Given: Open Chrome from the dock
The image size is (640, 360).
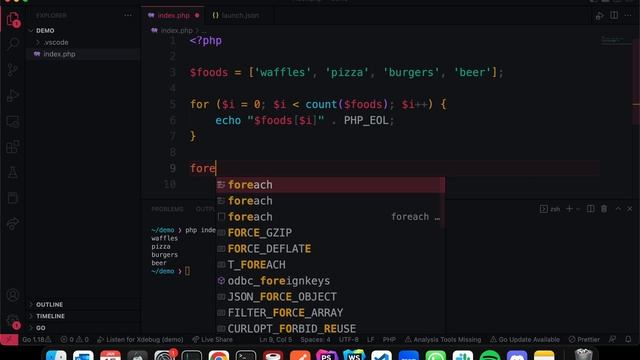Looking at the screenshot, I should 219,356.
